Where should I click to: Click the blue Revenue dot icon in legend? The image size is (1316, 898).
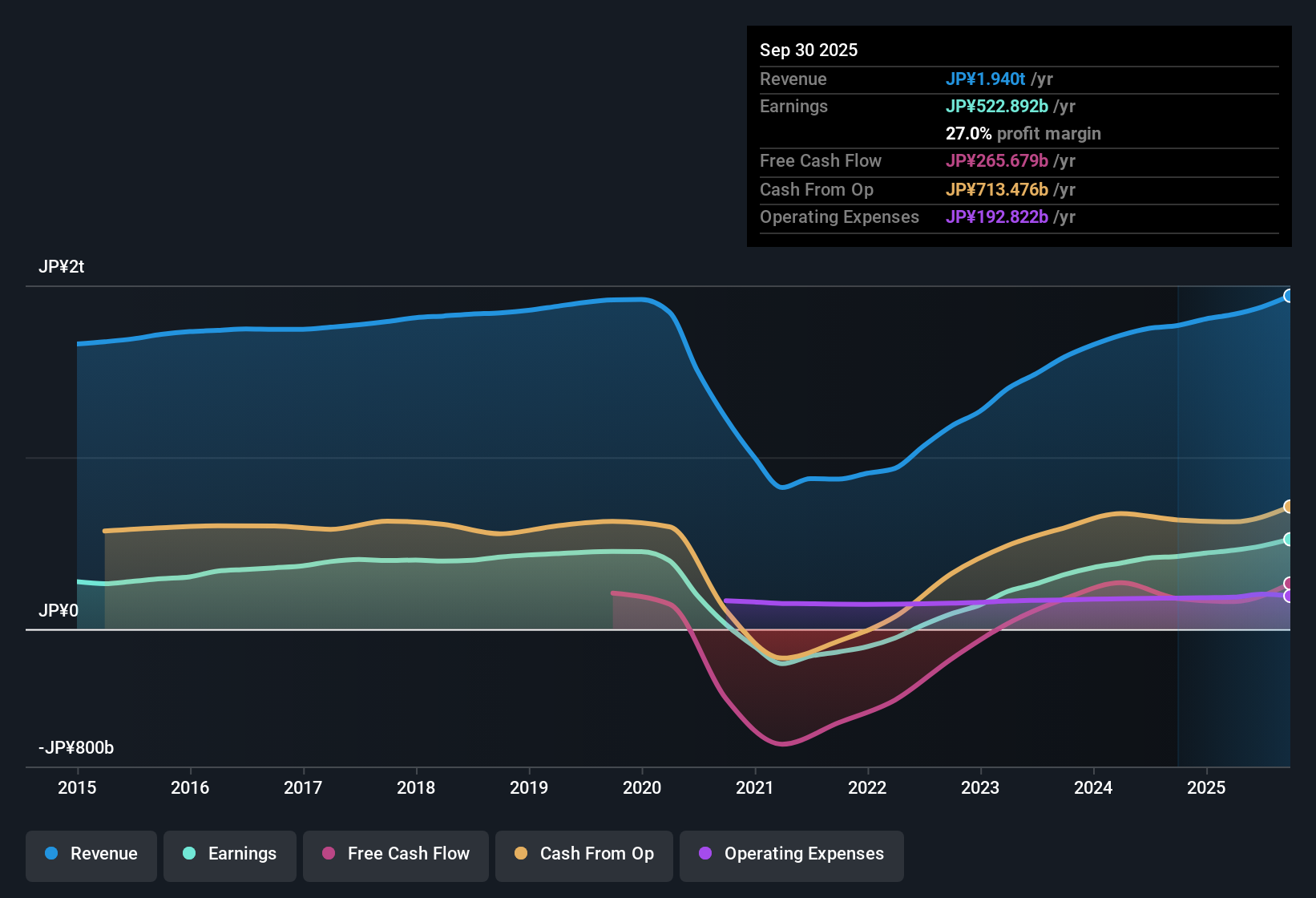[51, 854]
